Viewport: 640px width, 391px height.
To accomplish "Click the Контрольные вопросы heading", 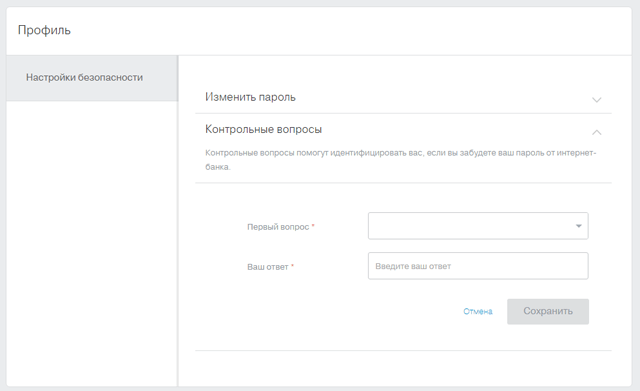I will coord(263,129).
